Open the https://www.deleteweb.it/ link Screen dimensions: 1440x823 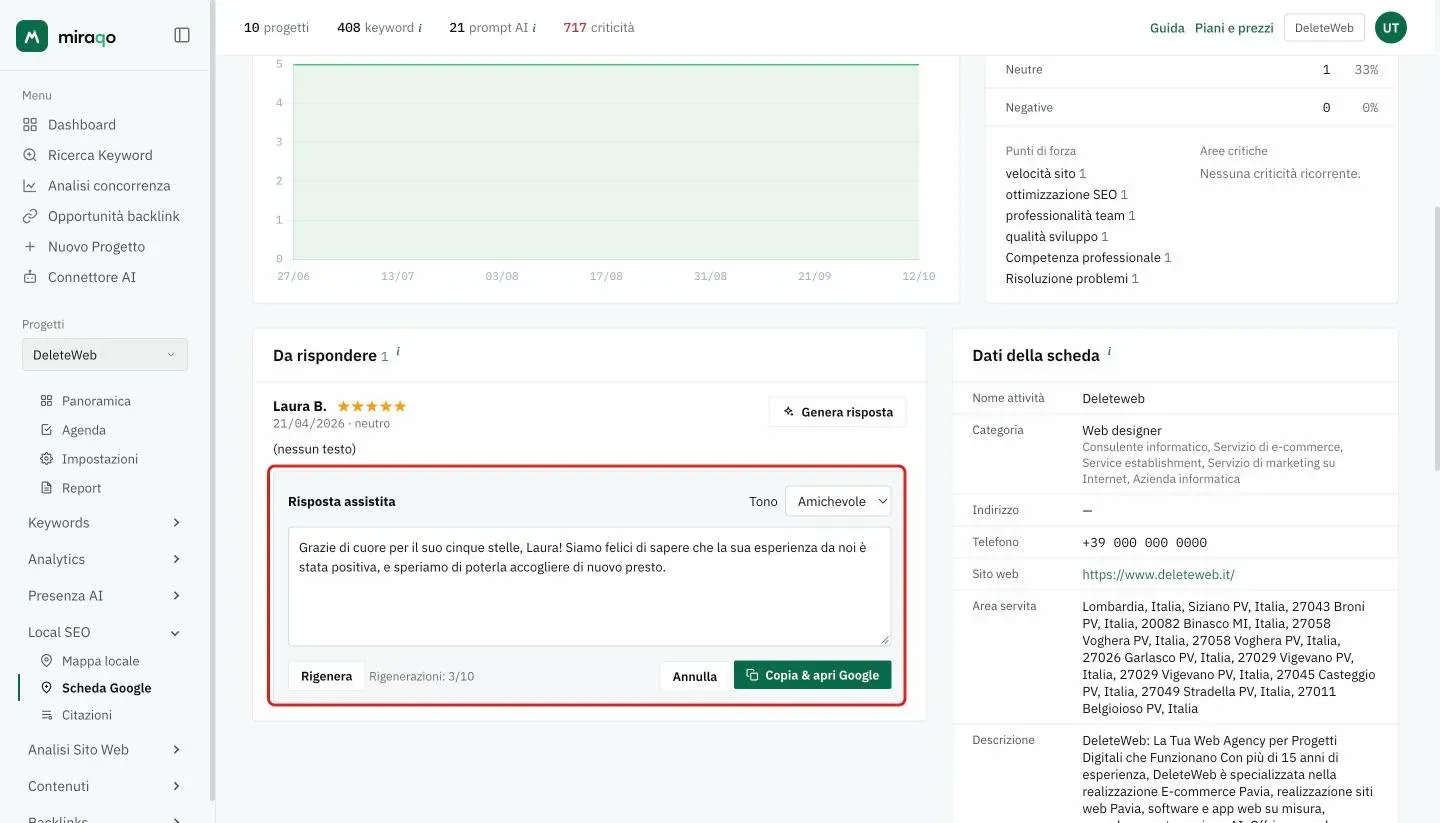[1158, 574]
